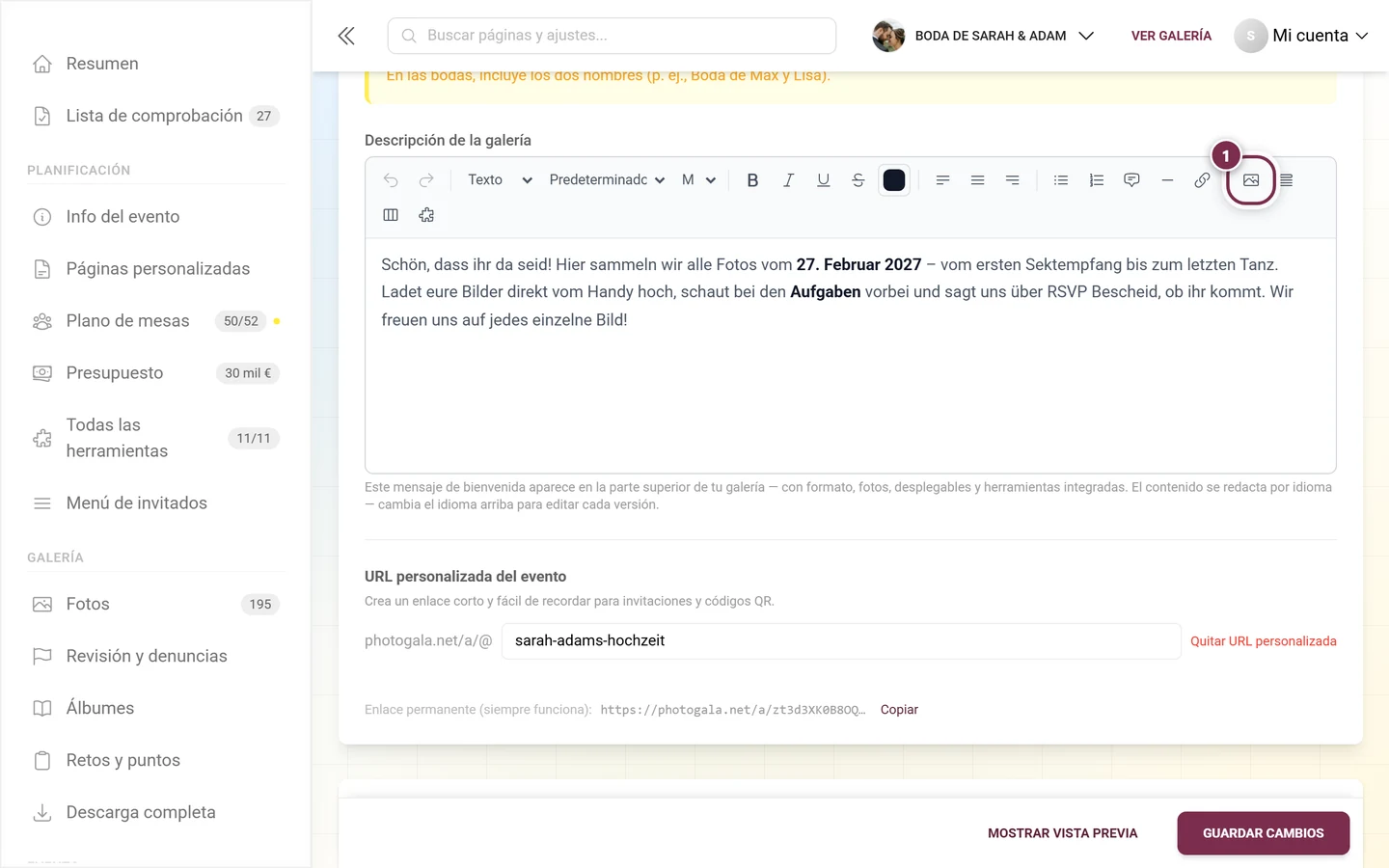The height and width of the screenshot is (868, 1389).
Task: Open the Predeterminado font dropdown
Action: point(607,180)
